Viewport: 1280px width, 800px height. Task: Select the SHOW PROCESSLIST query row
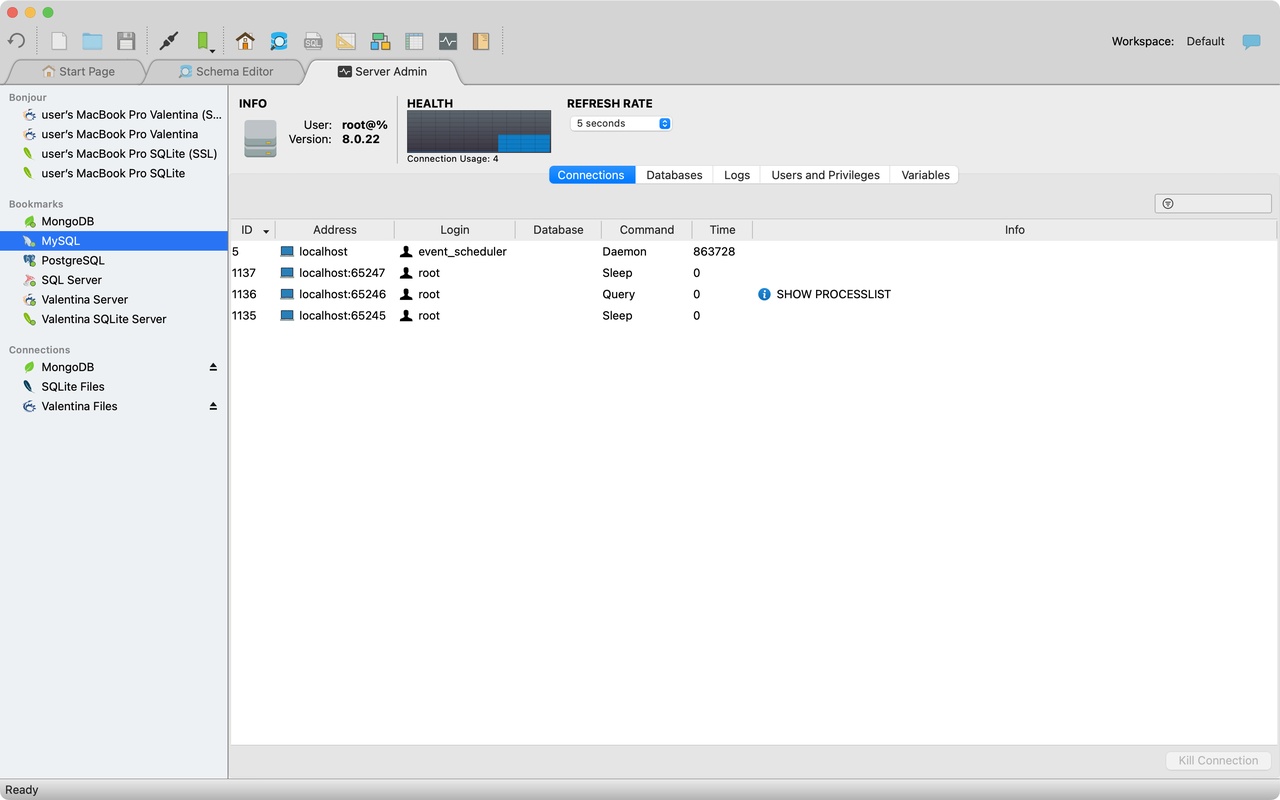click(x=754, y=294)
